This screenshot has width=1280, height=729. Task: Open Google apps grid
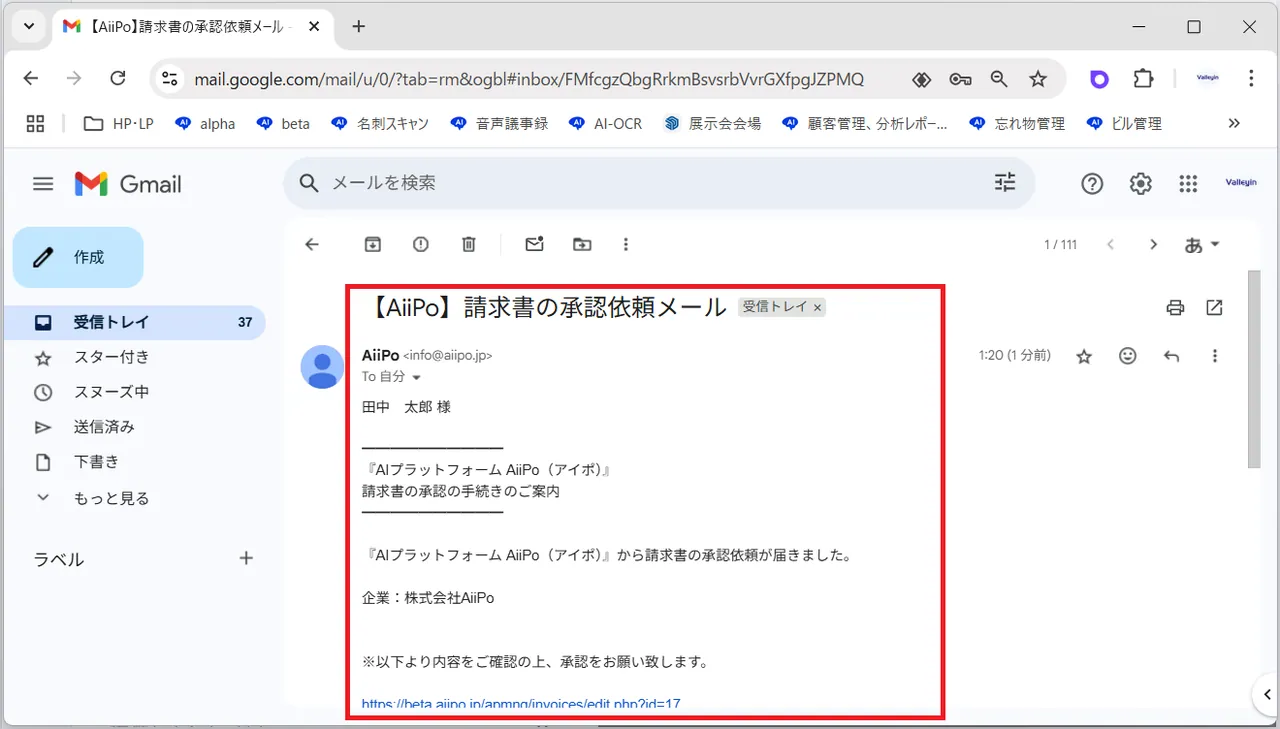click(1188, 184)
